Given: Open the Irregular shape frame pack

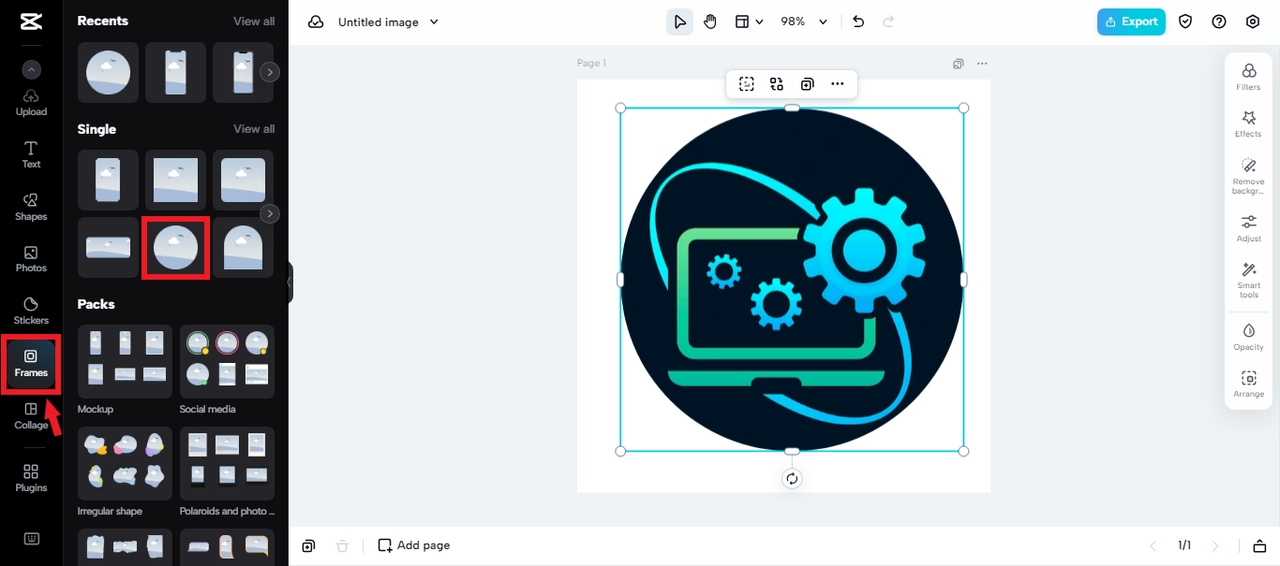Looking at the screenshot, I should (x=125, y=464).
